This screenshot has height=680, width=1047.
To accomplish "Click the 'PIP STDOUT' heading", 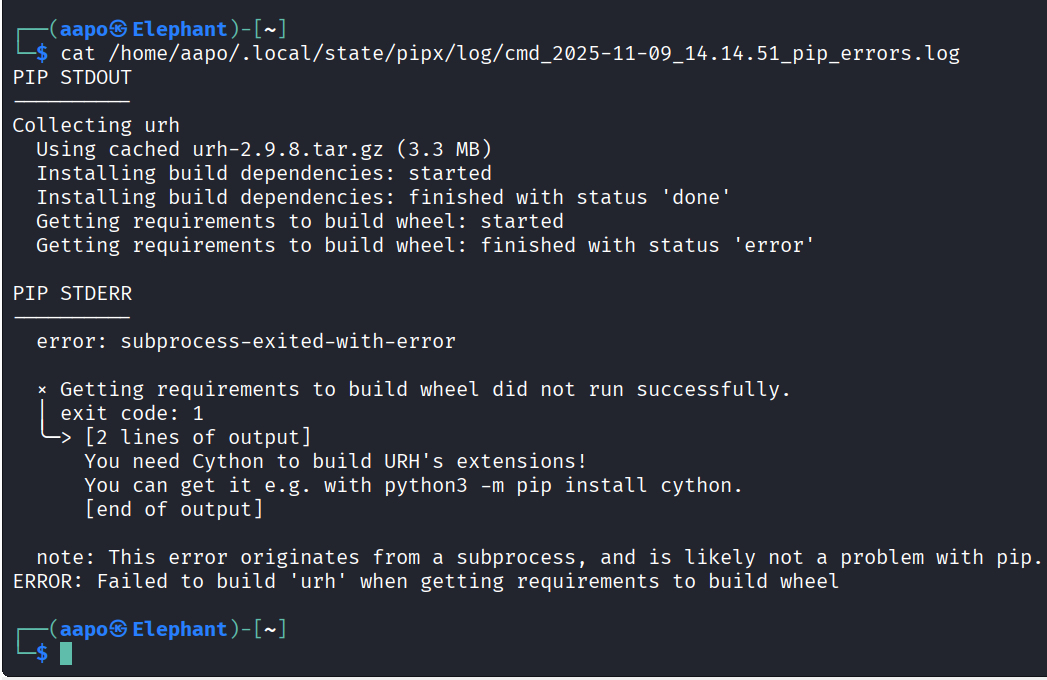I will (72, 77).
